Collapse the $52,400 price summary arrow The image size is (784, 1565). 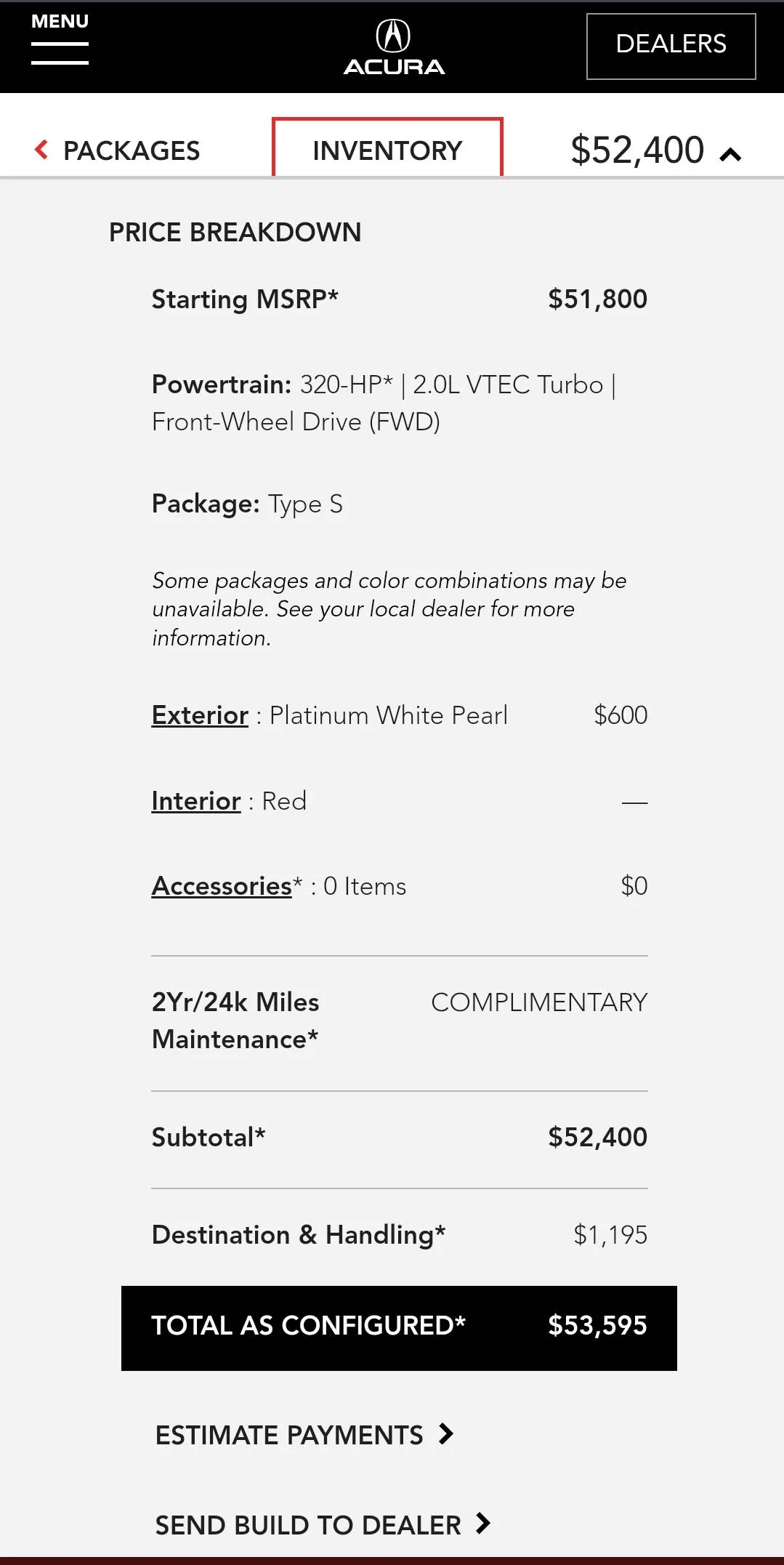(730, 154)
